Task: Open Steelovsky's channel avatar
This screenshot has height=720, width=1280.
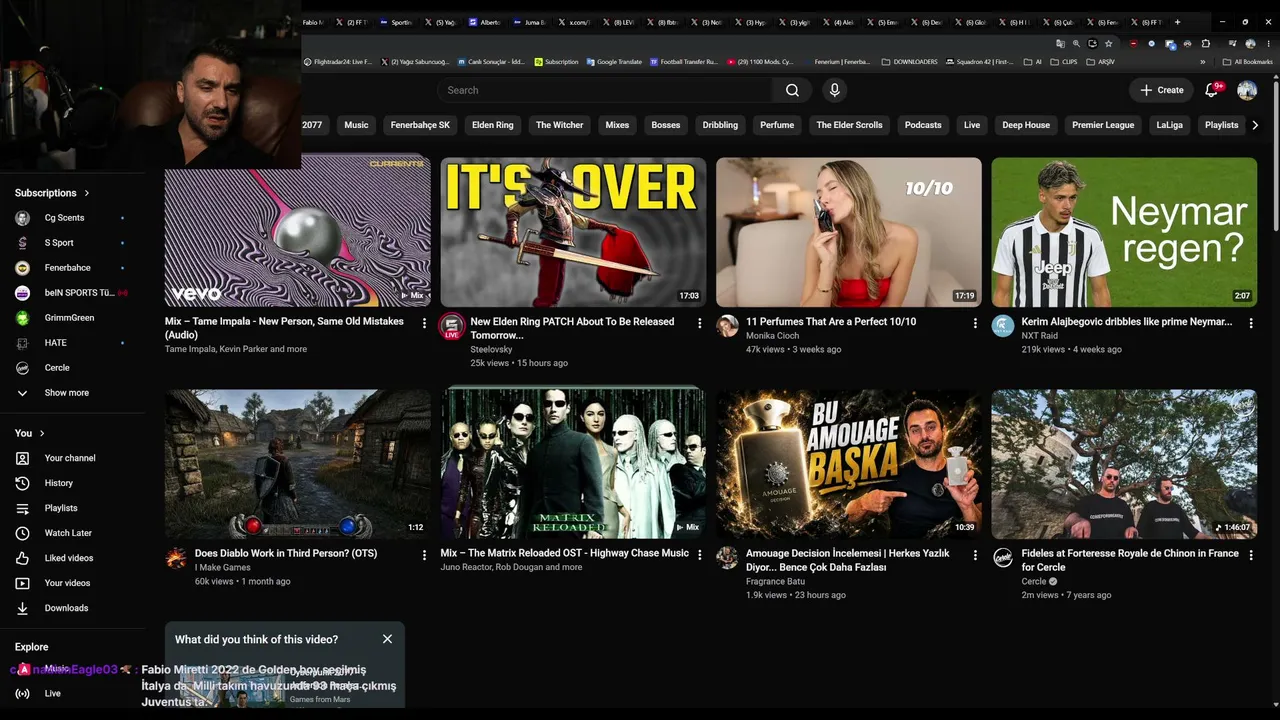Action: tap(452, 326)
